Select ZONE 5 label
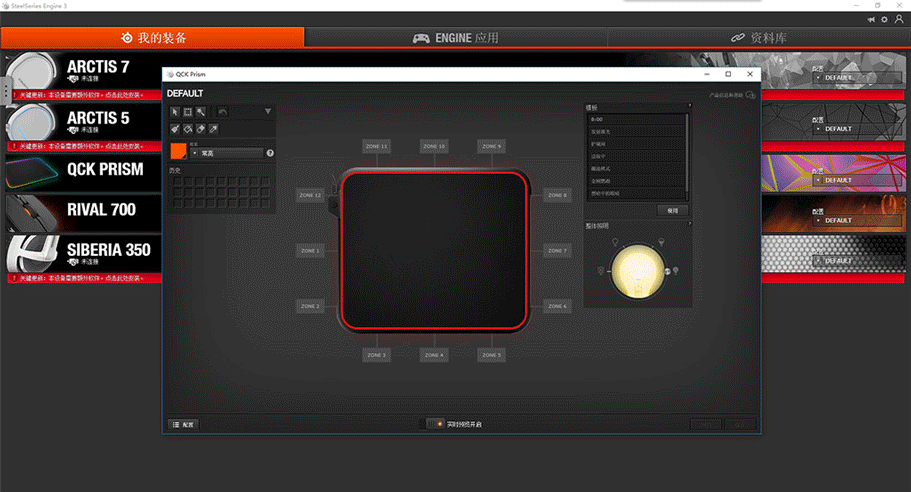 click(492, 355)
